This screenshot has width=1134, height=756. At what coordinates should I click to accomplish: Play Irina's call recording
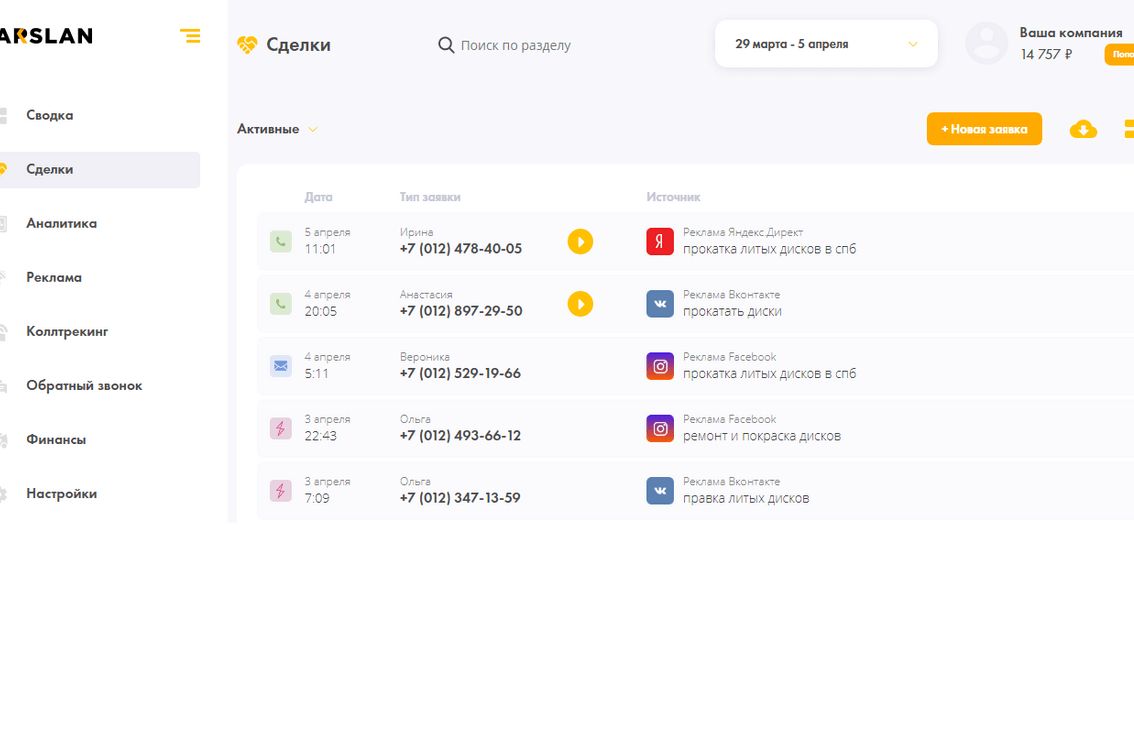pyautogui.click(x=580, y=241)
